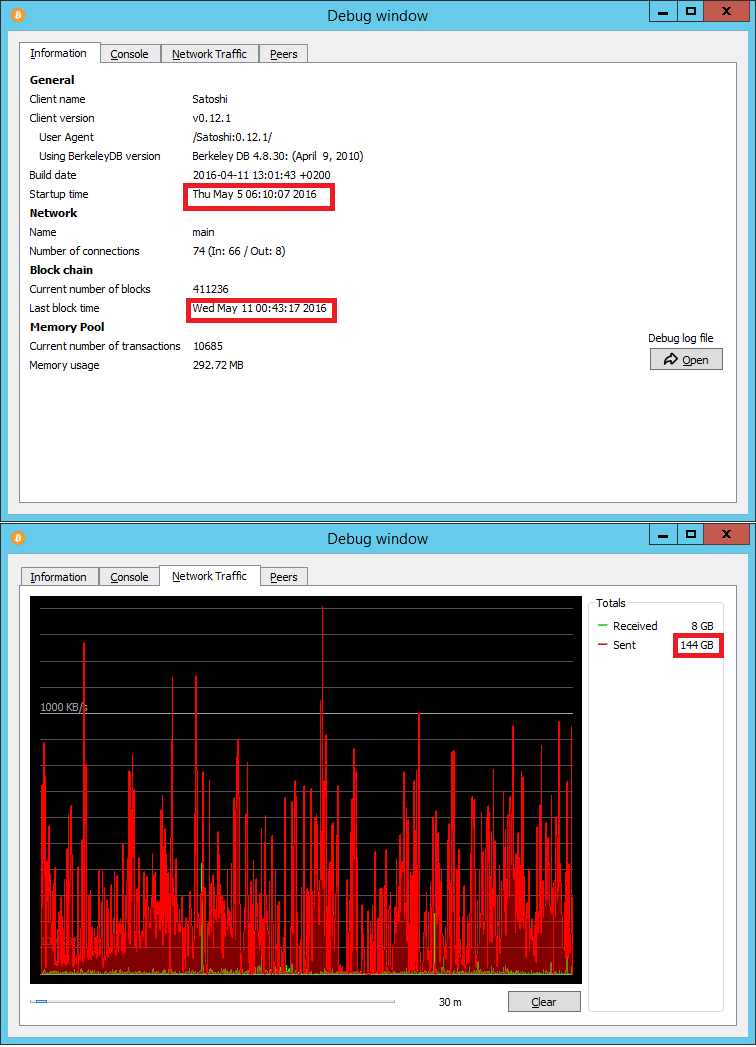Image resolution: width=756 pixels, height=1047 pixels.
Task: Select last block time Wed May 11 00:43:17 2016
Action: pos(259,308)
